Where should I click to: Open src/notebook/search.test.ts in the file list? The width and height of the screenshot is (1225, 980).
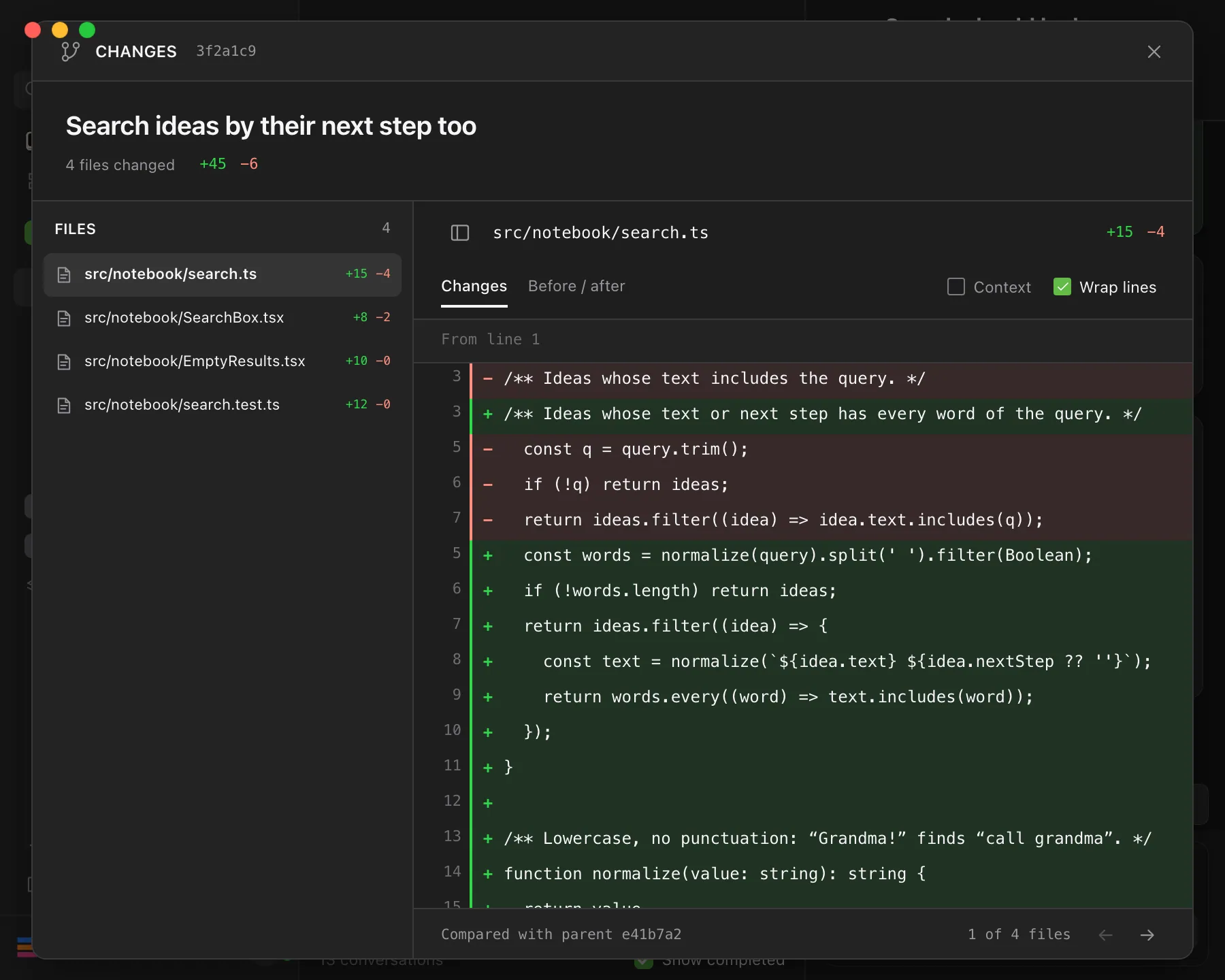click(223, 405)
